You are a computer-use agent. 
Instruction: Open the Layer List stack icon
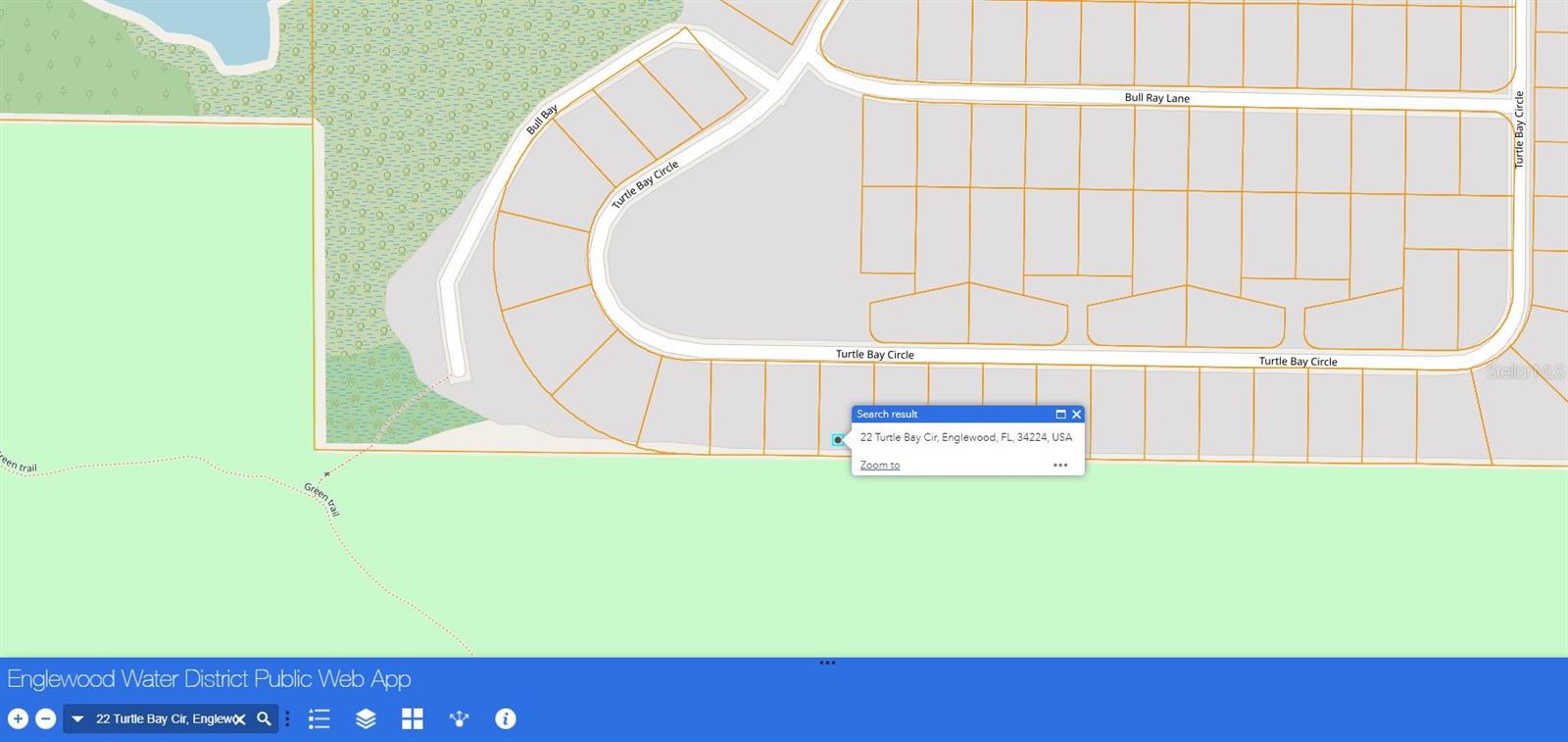coord(366,718)
